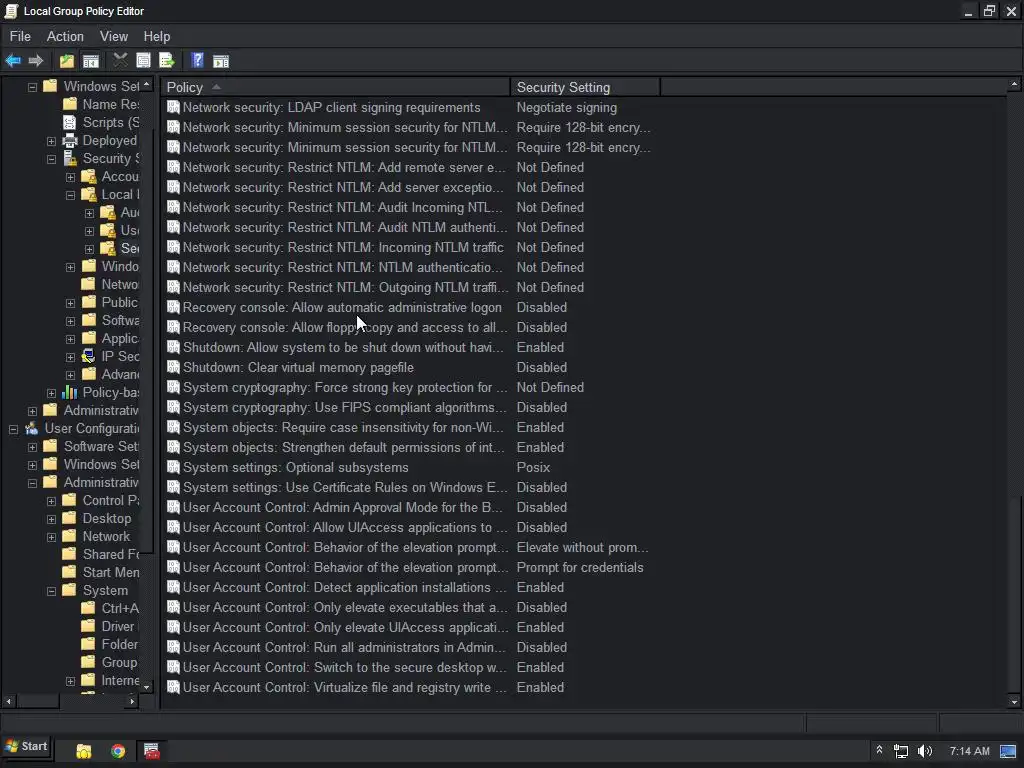Open the Action menu

(x=65, y=37)
